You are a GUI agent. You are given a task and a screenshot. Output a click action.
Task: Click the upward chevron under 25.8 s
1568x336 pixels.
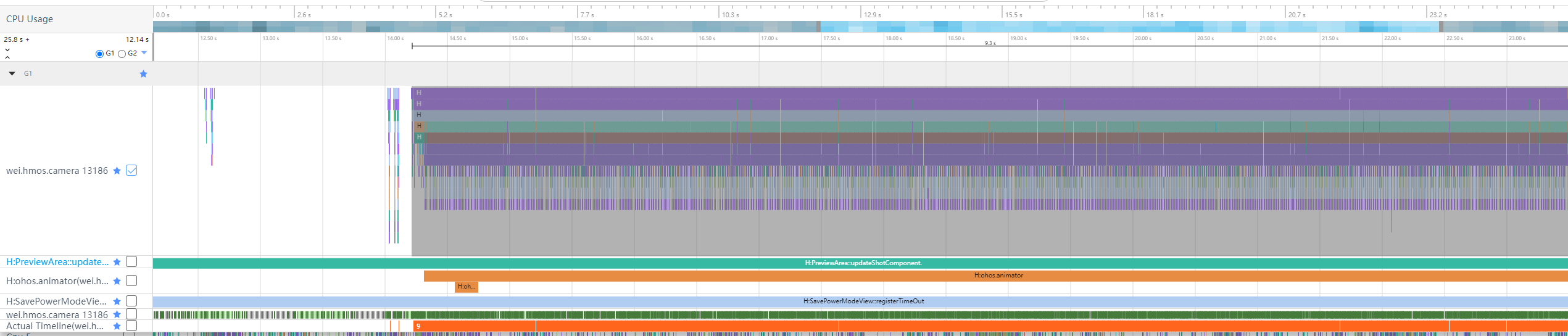tap(7, 57)
